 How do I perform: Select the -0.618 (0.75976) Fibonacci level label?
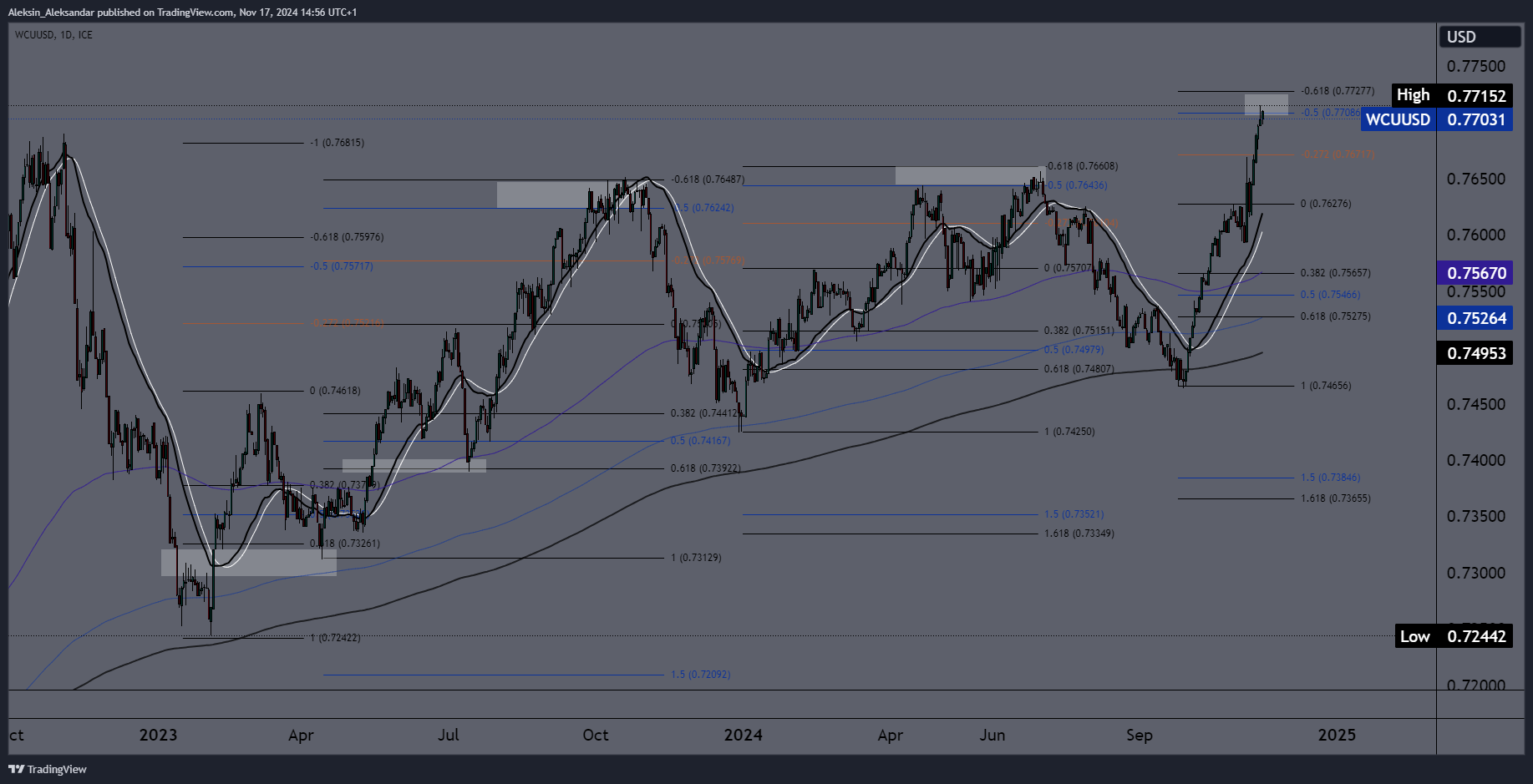[348, 237]
